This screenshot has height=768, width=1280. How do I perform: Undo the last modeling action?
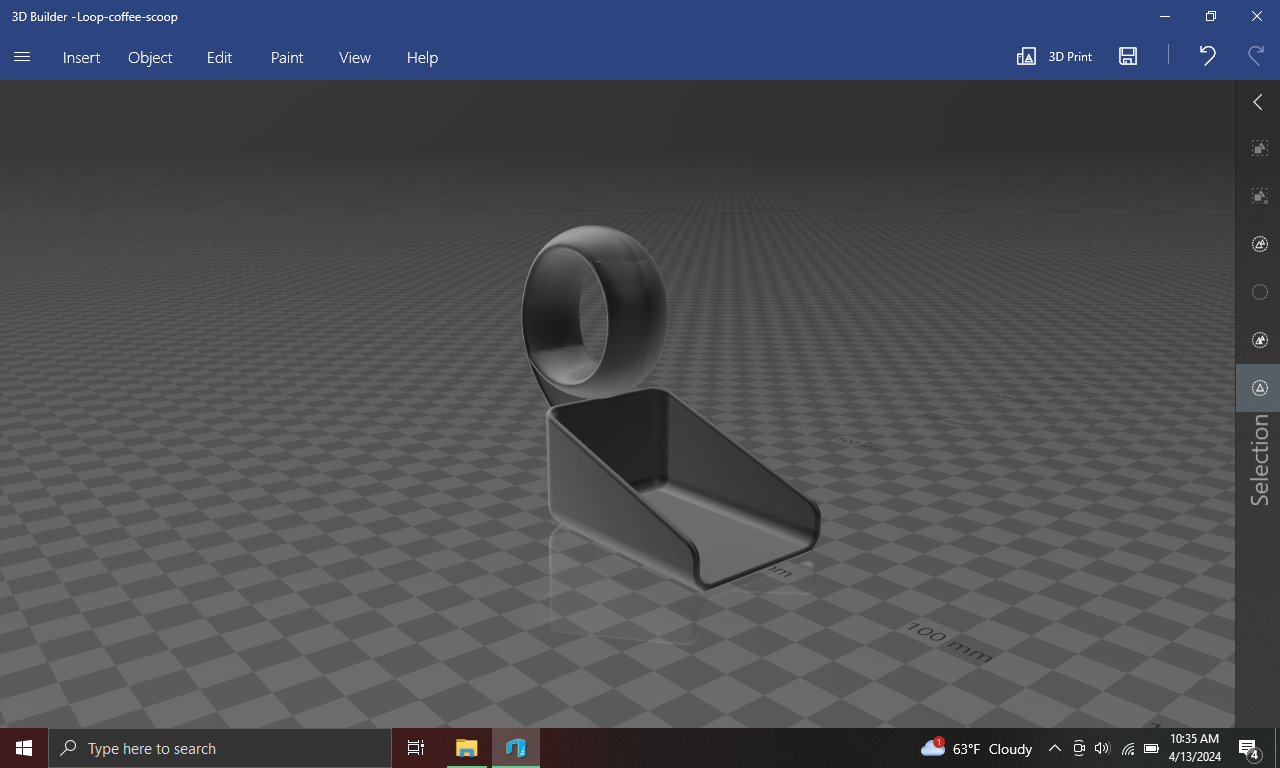1206,57
